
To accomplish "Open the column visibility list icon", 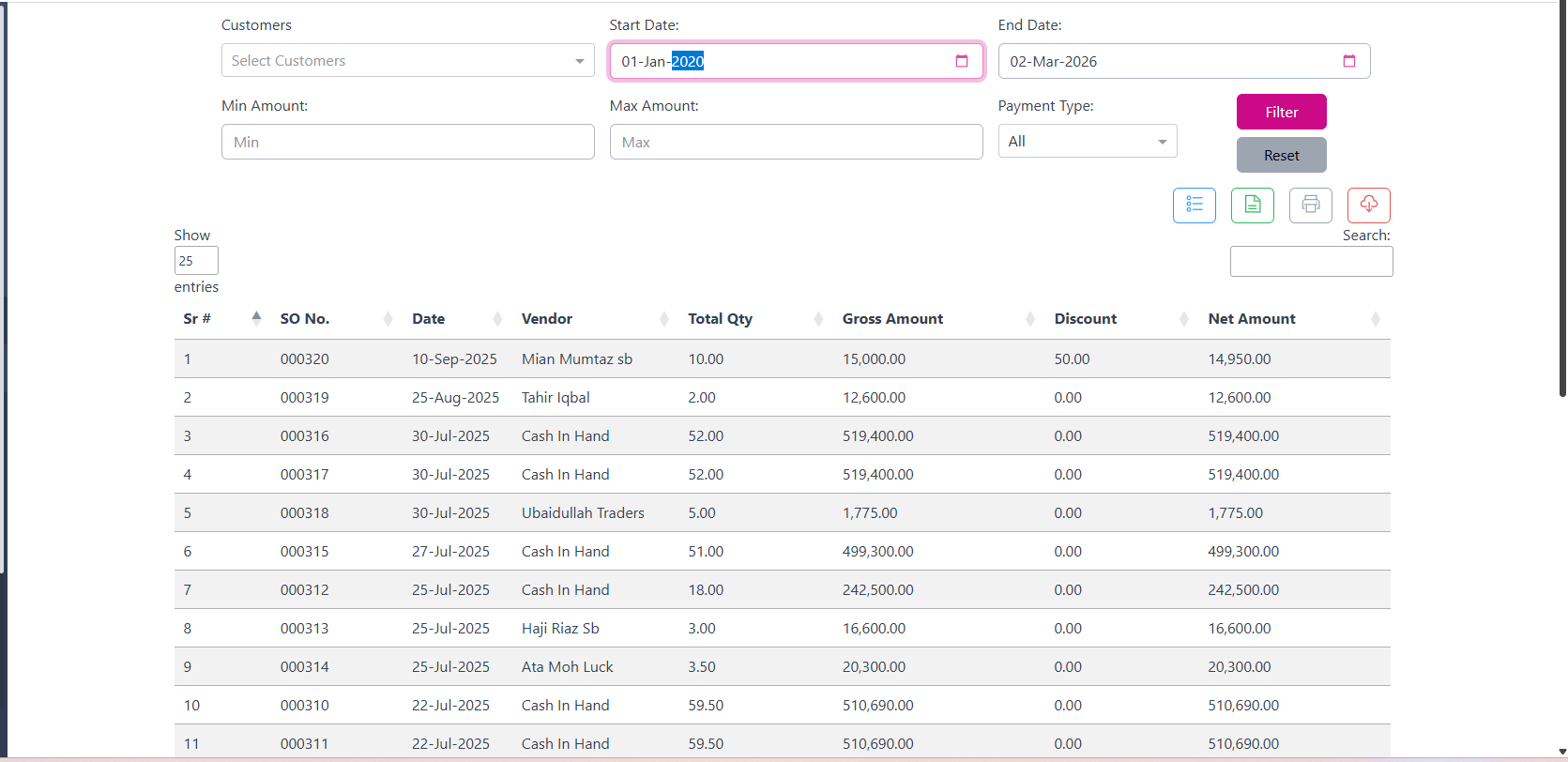I will pyautogui.click(x=1194, y=205).
